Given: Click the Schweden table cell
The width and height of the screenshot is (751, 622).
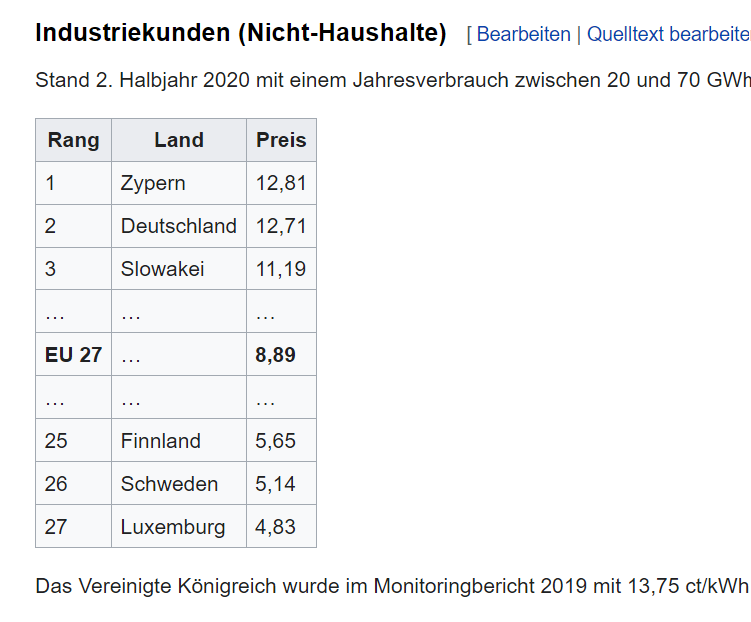Looking at the screenshot, I should point(169,484).
